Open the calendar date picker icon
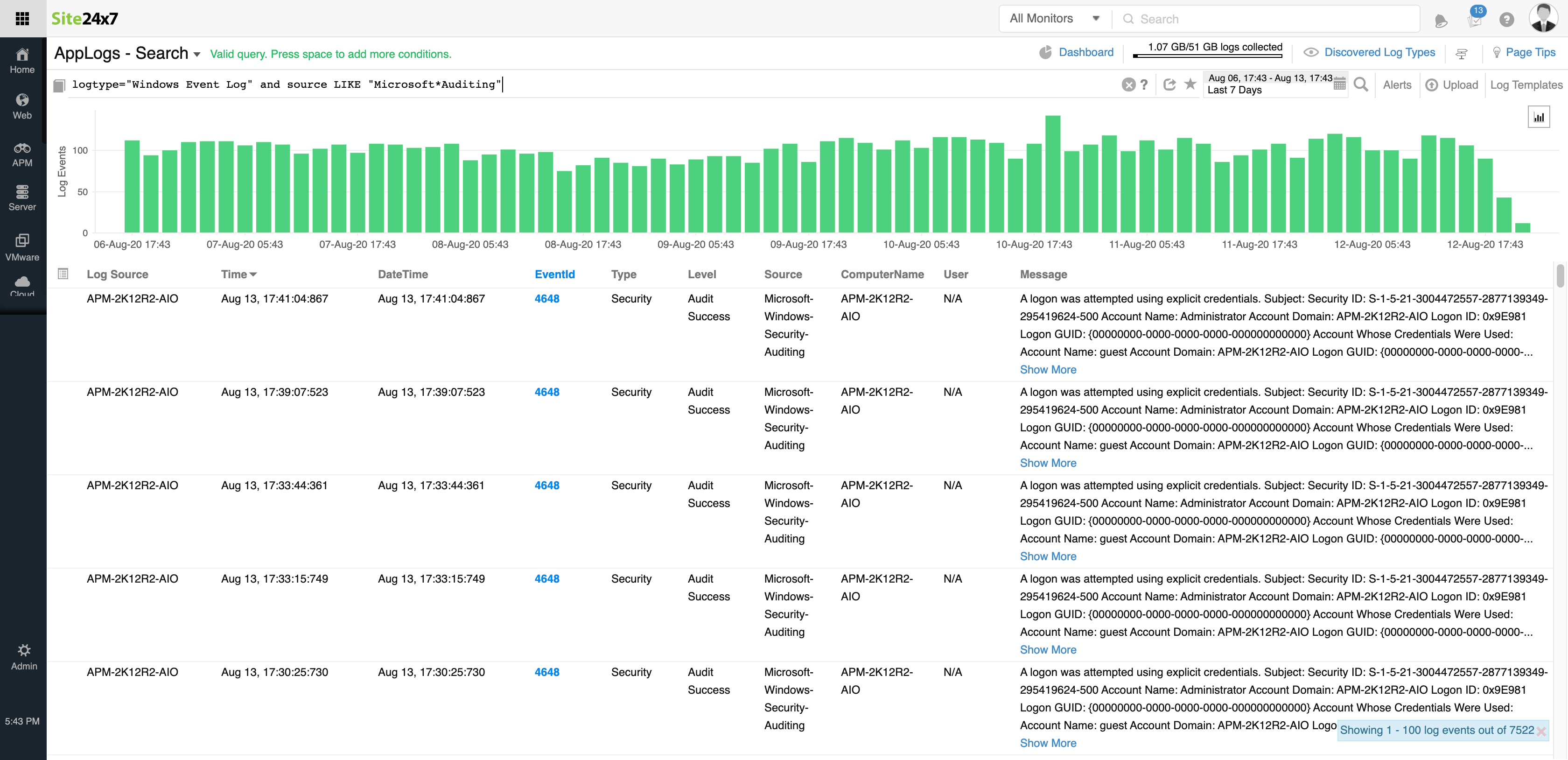This screenshot has width=1568, height=760. coord(1339,85)
